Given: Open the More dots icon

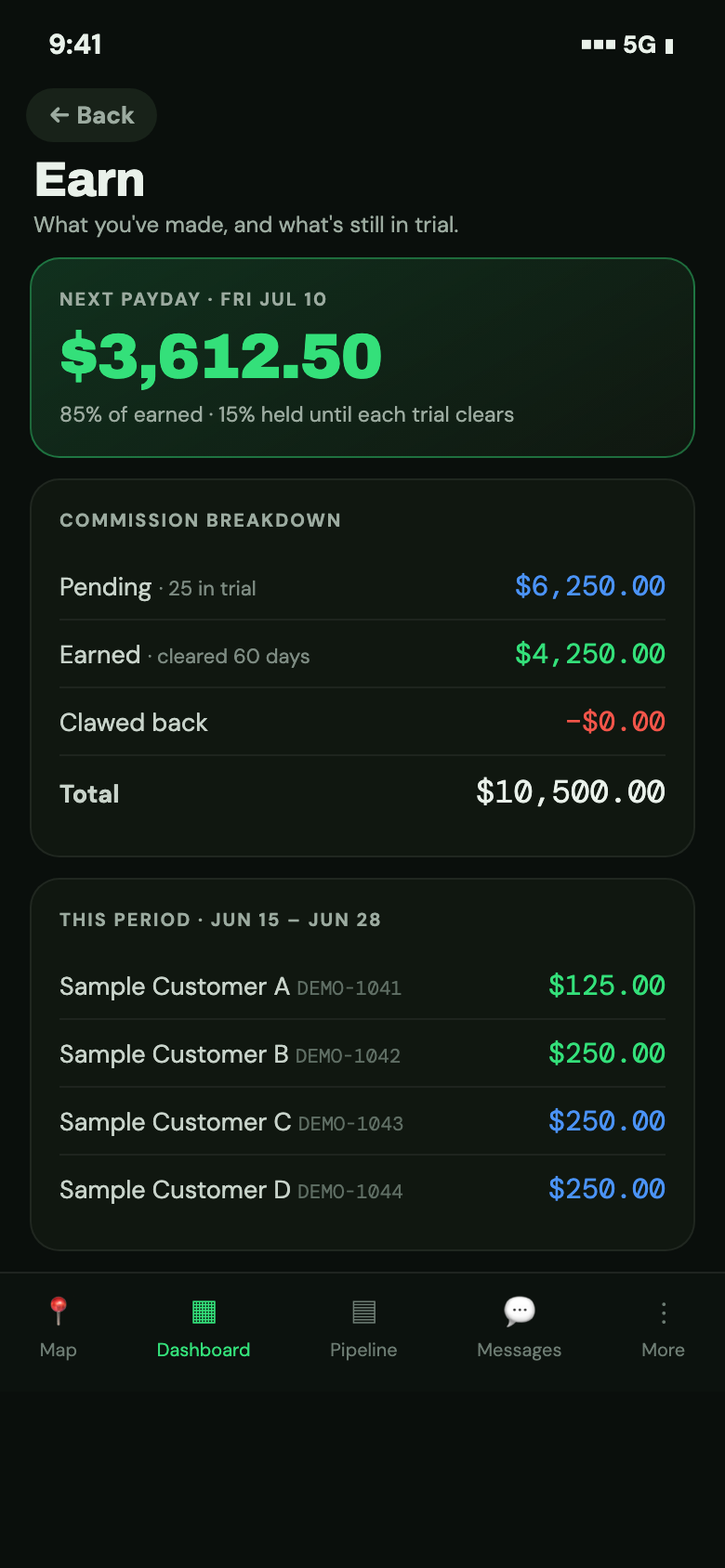Looking at the screenshot, I should (x=663, y=1312).
